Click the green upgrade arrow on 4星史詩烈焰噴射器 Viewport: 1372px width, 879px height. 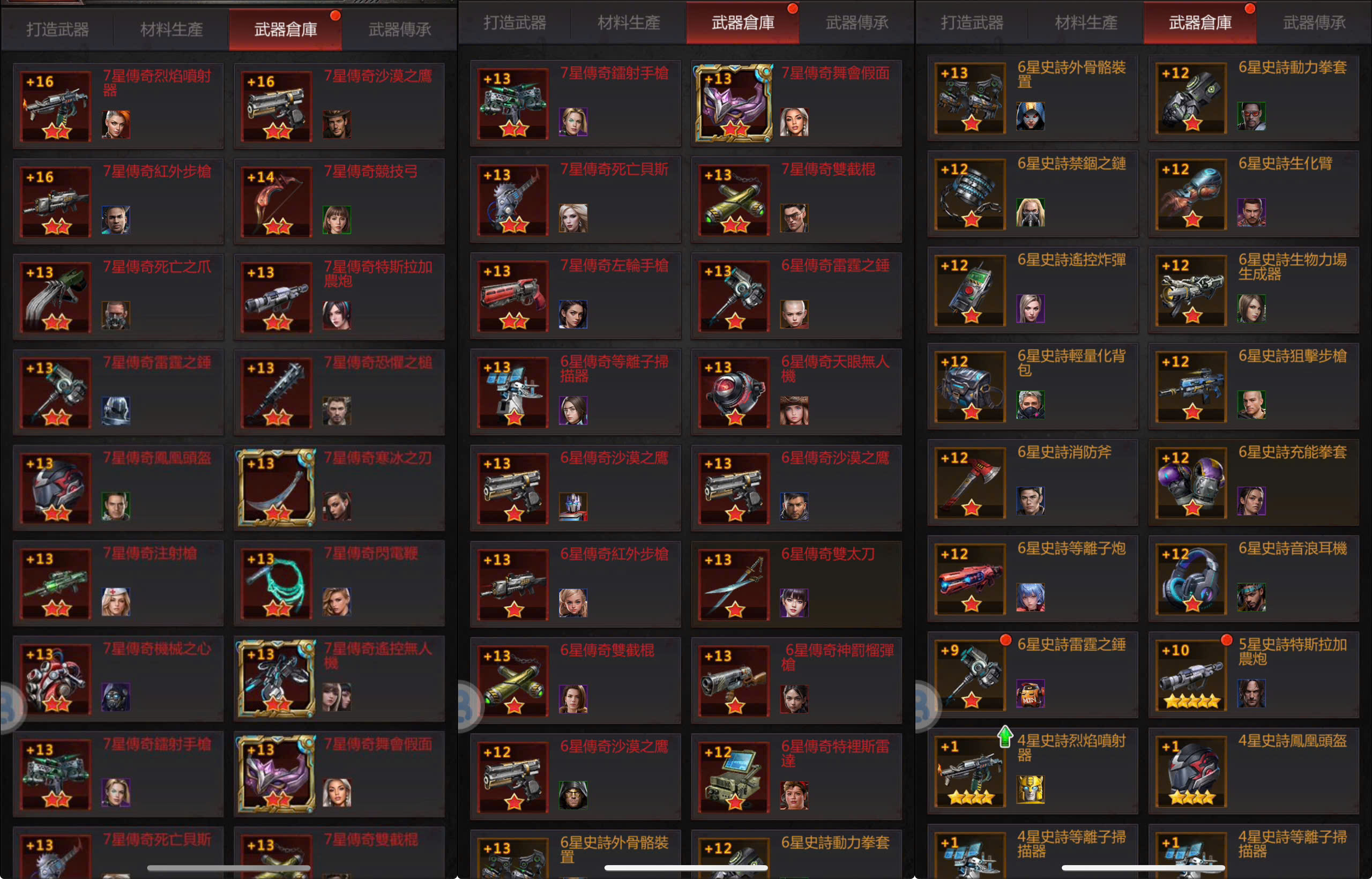coord(1005,737)
